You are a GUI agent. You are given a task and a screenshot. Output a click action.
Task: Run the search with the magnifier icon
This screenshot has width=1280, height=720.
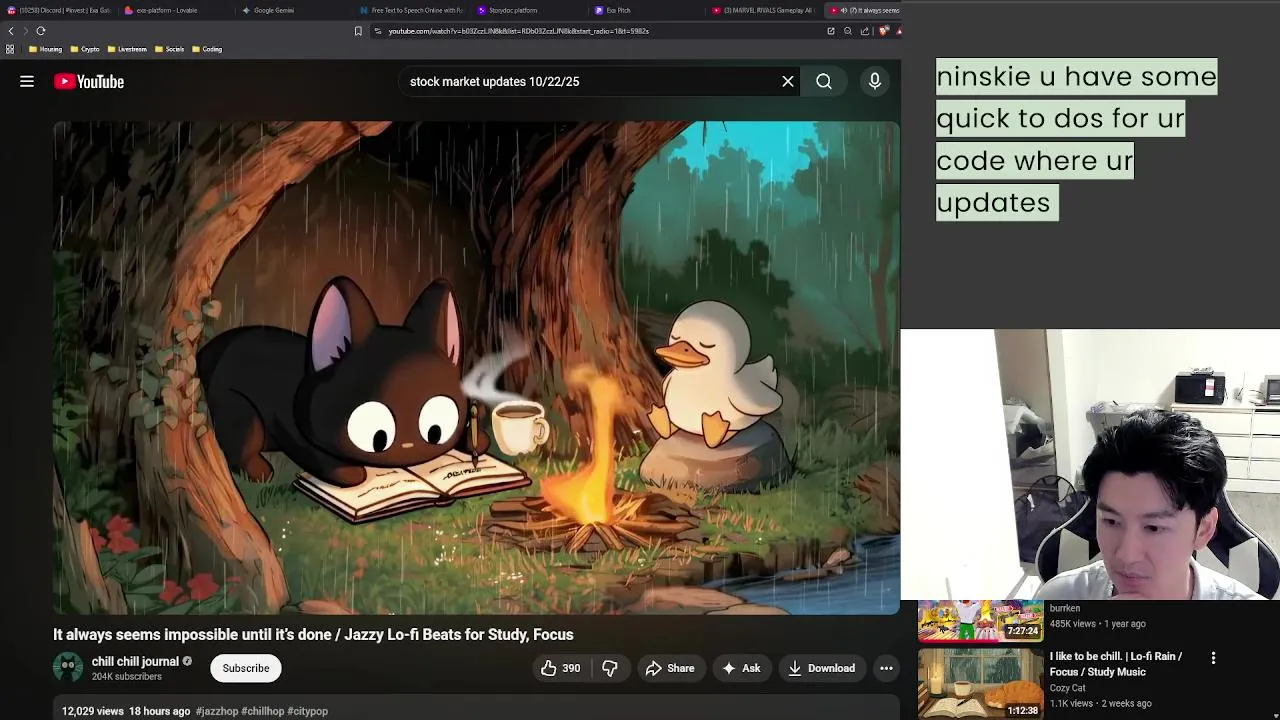coord(824,82)
